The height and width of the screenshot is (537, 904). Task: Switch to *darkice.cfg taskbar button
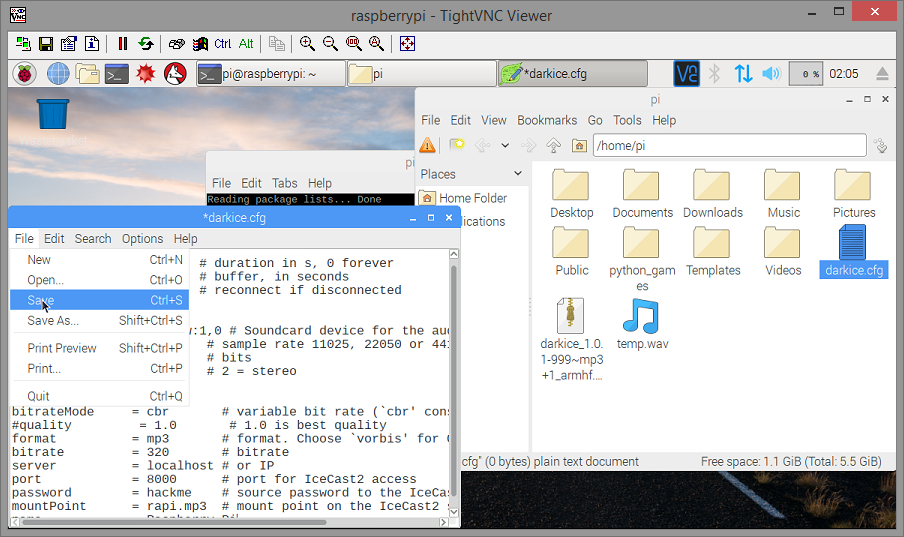572,74
